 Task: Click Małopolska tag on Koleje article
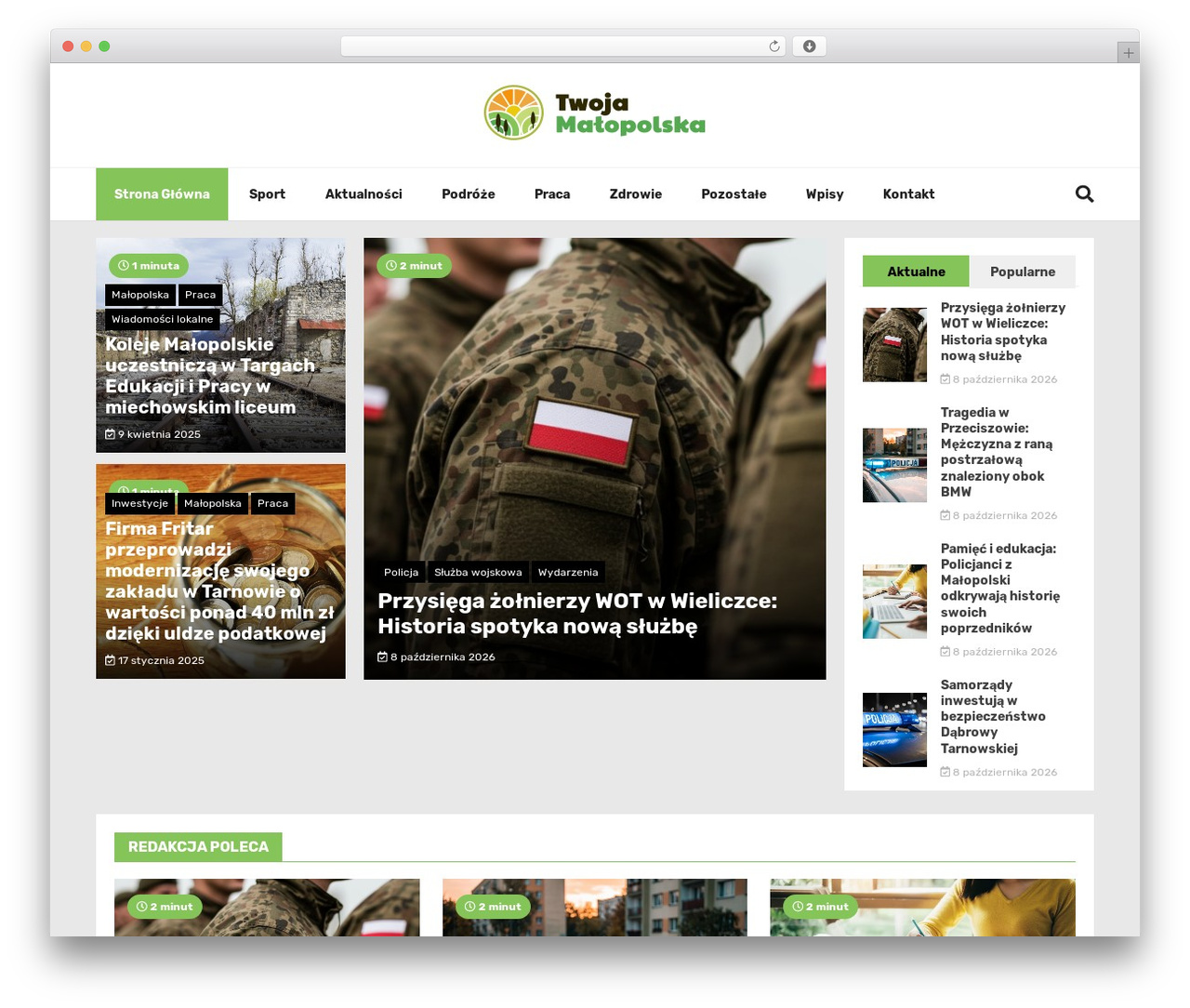coord(140,295)
